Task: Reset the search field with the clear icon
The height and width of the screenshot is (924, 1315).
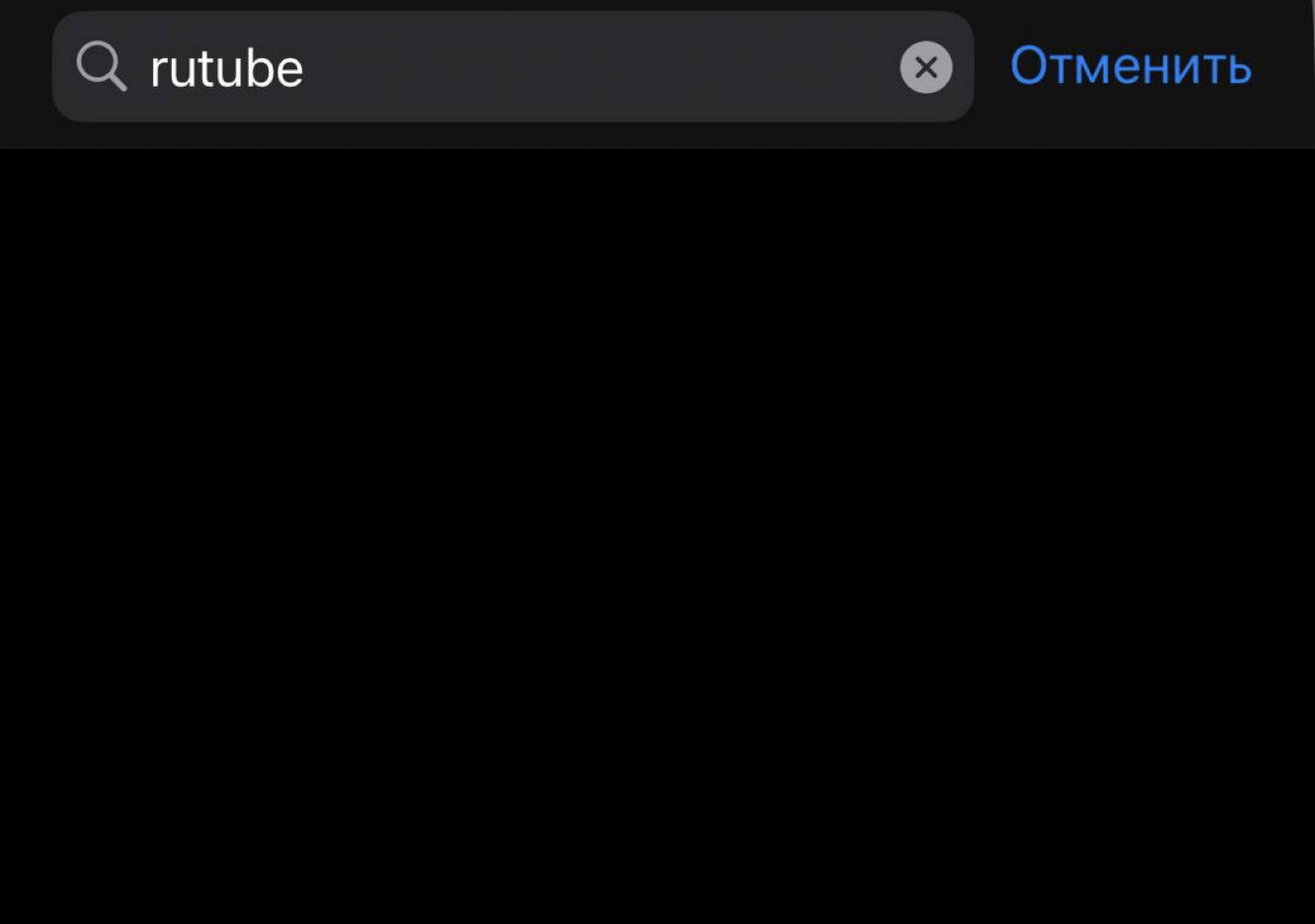Action: tap(926, 67)
